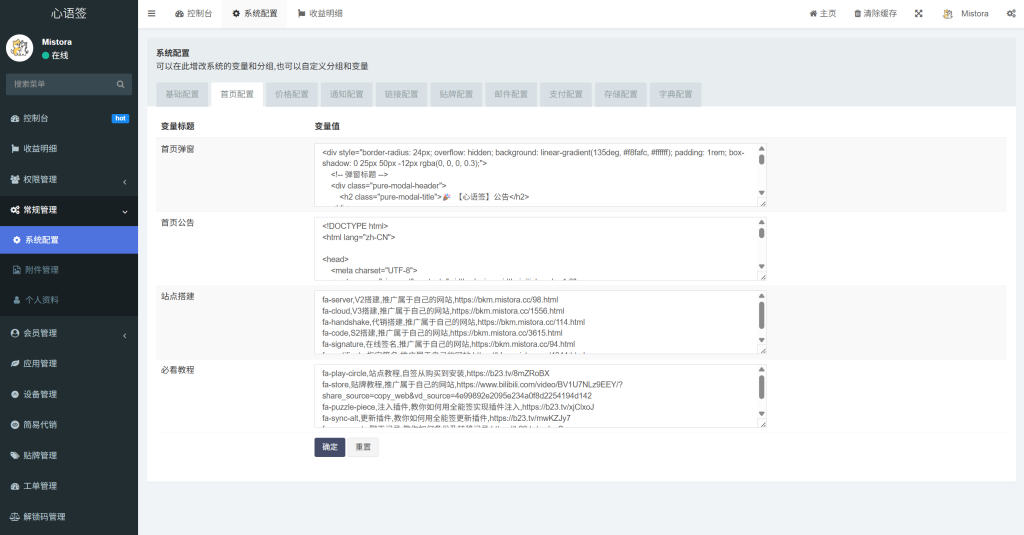Viewport: 1024px width, 535px height.
Task: Open 控制台 in the sidebar
Action: click(x=69, y=118)
